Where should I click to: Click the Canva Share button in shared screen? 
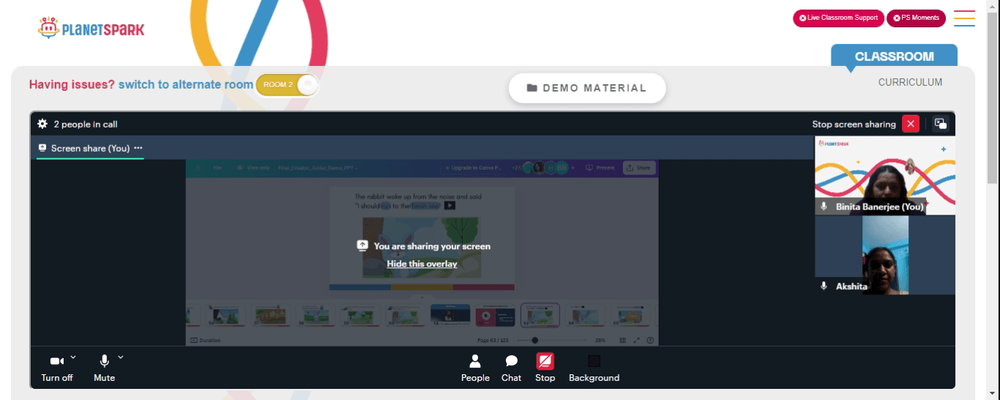click(638, 168)
